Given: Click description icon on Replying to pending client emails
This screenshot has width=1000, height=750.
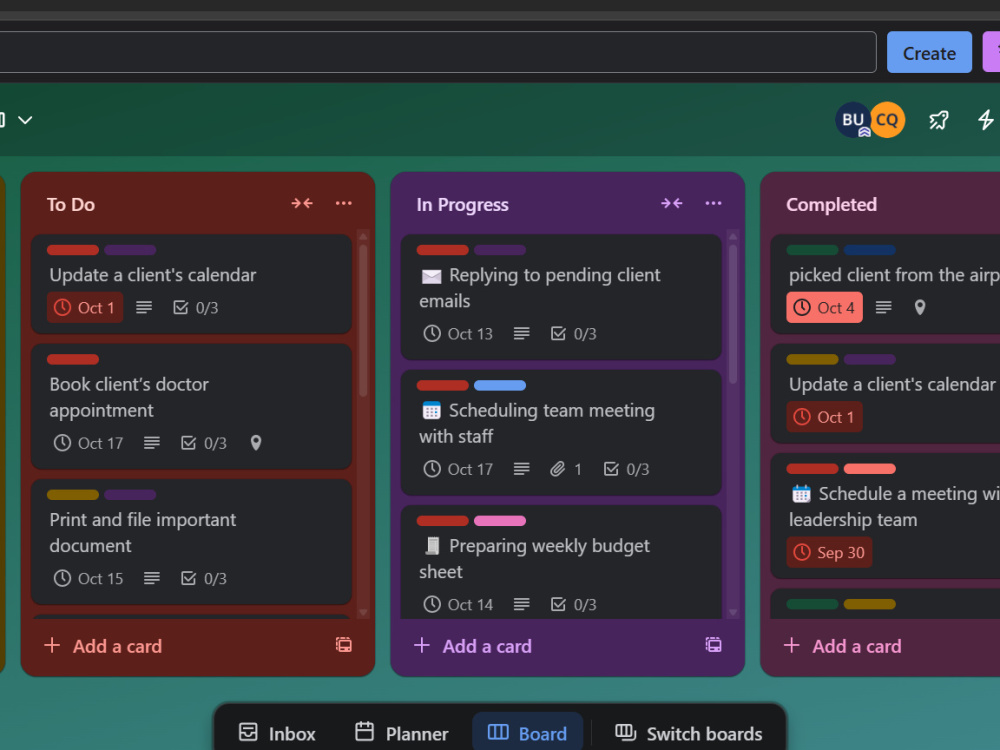Looking at the screenshot, I should coord(522,334).
